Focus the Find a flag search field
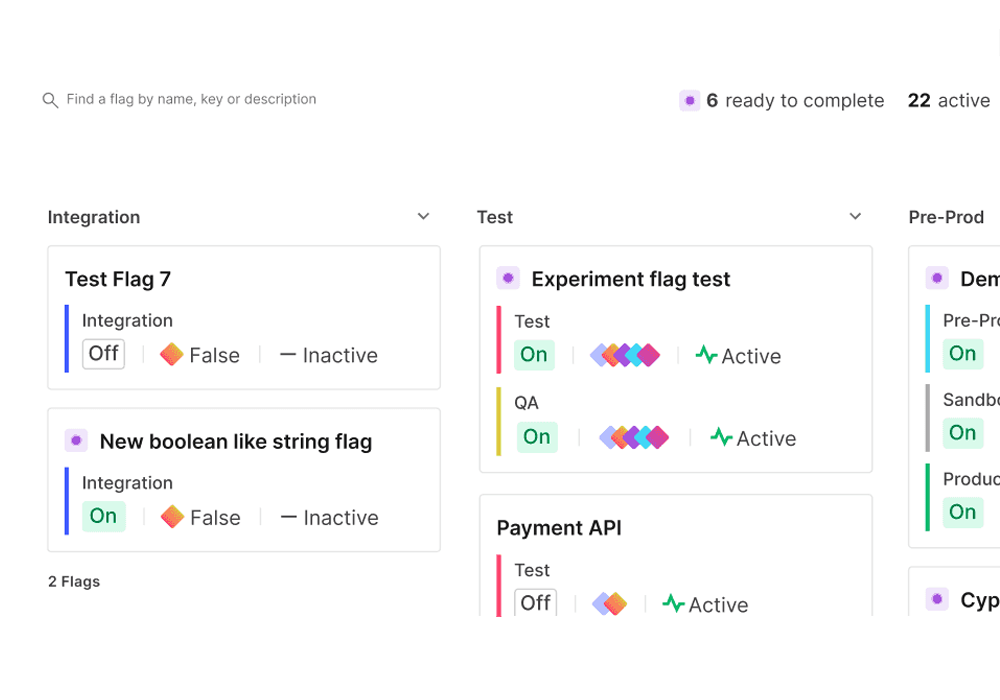 pyautogui.click(x=191, y=99)
